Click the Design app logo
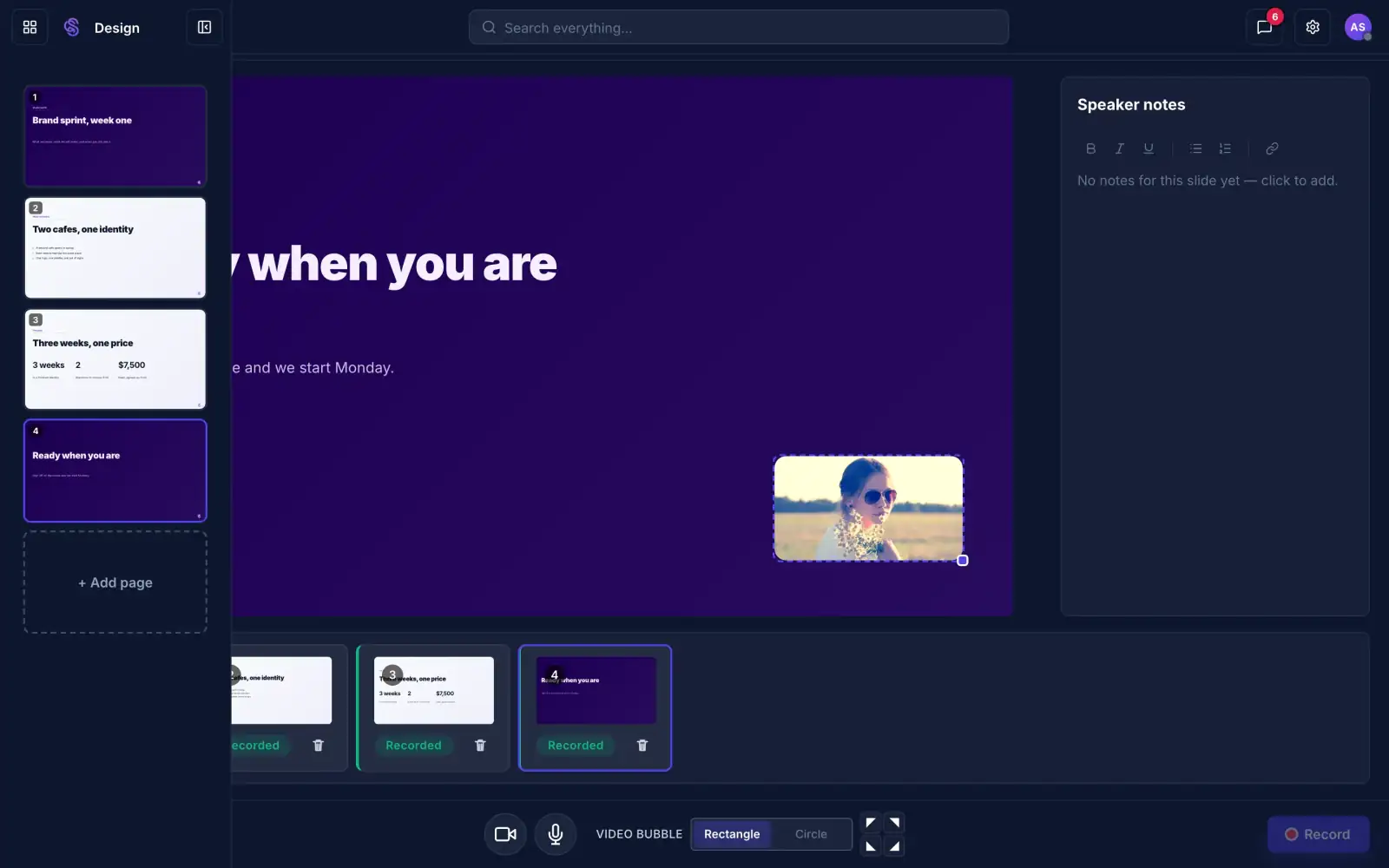Image resolution: width=1389 pixels, height=868 pixels. [x=72, y=27]
